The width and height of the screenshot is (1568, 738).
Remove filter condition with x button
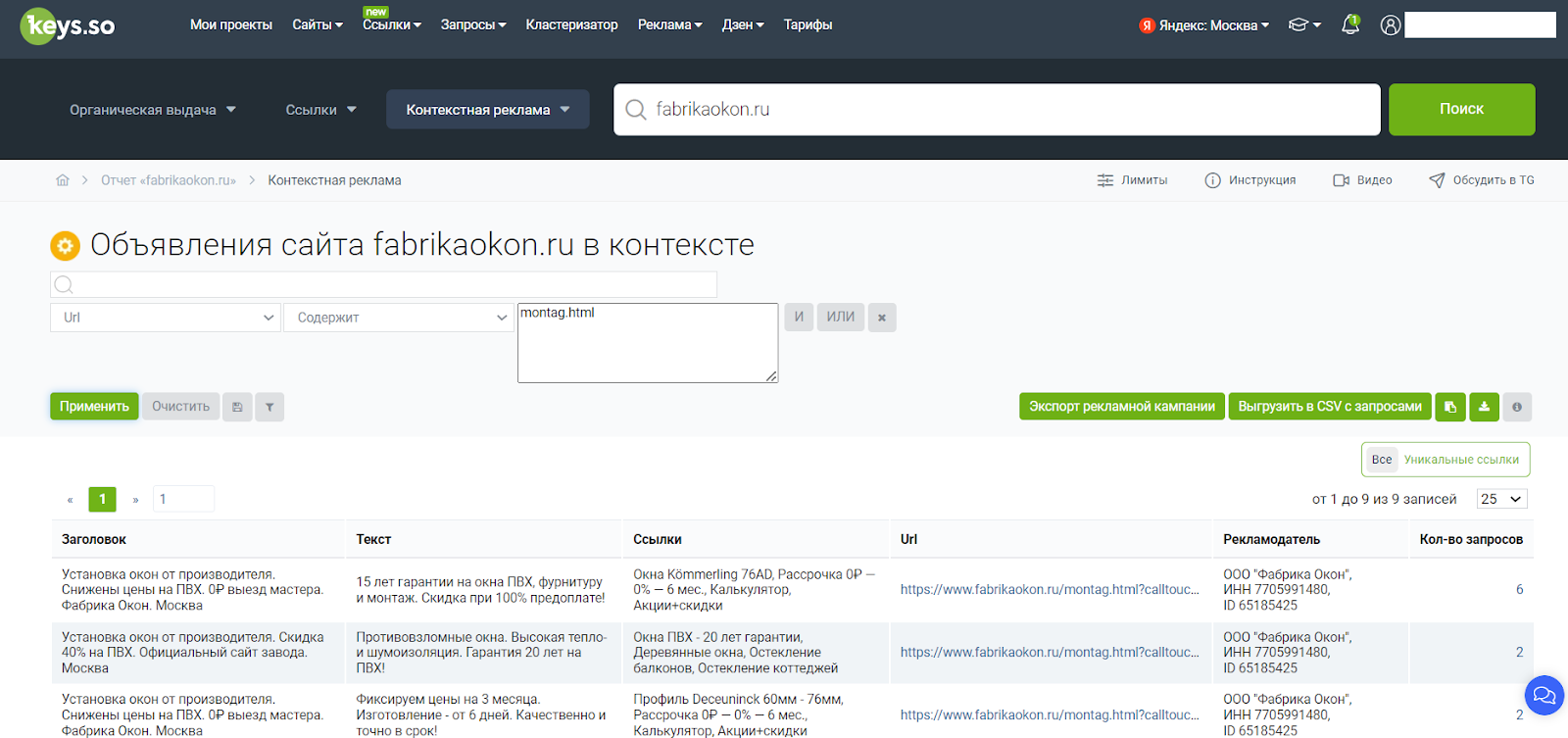(x=882, y=318)
